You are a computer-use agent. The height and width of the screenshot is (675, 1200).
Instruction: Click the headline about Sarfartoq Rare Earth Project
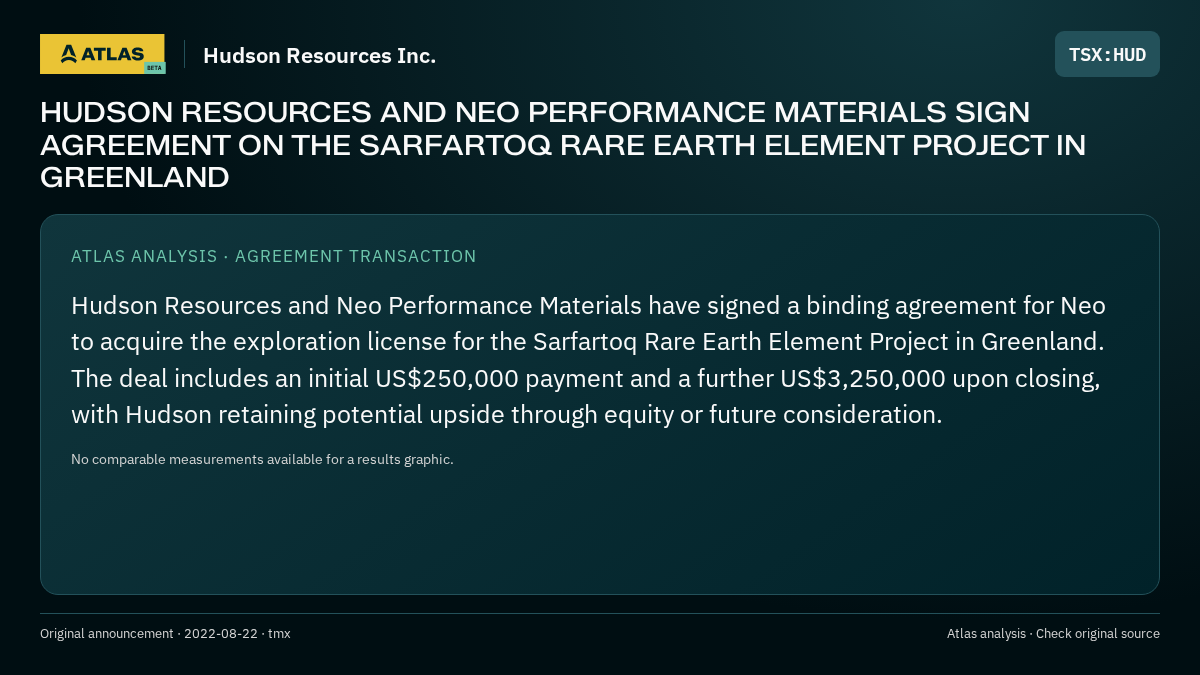coord(563,145)
